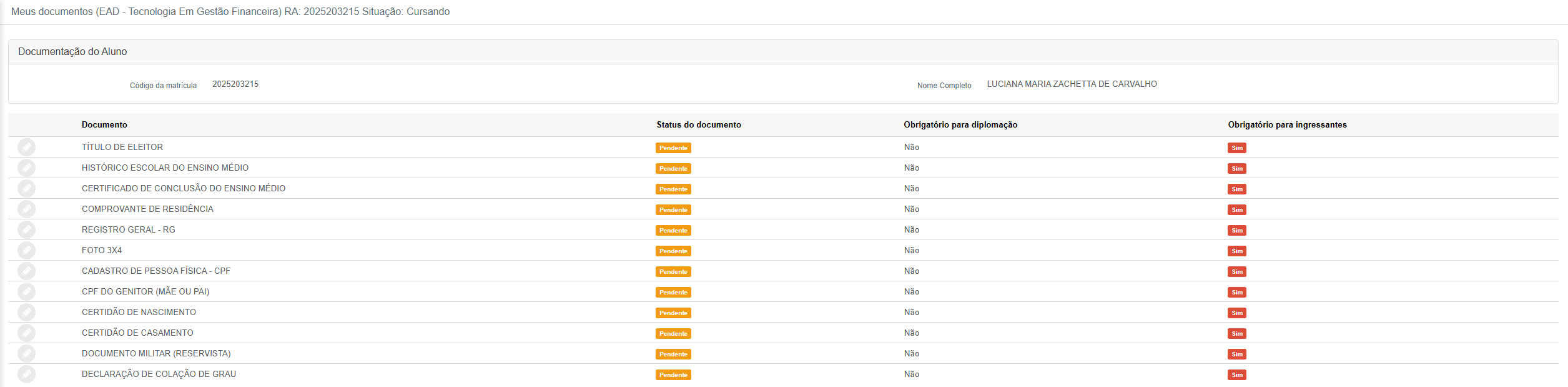Click edit icon for CERTIDÃO DE CASAMENTO
The height and width of the screenshot is (387, 1568).
26,333
